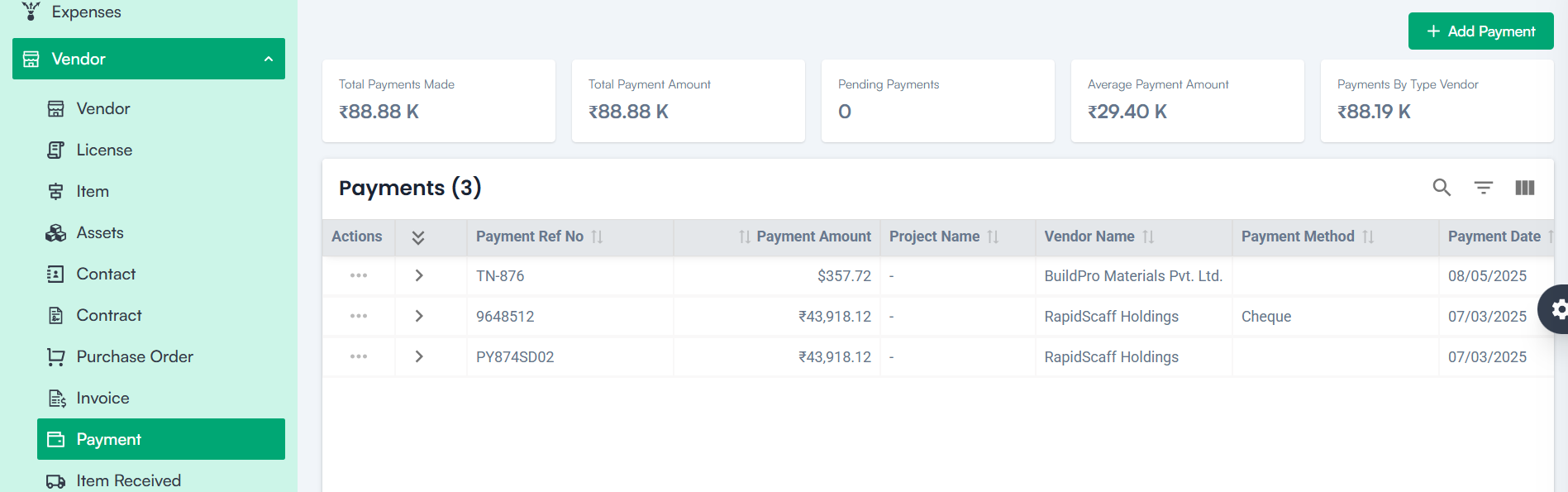Go to Invoice page

coord(161,398)
